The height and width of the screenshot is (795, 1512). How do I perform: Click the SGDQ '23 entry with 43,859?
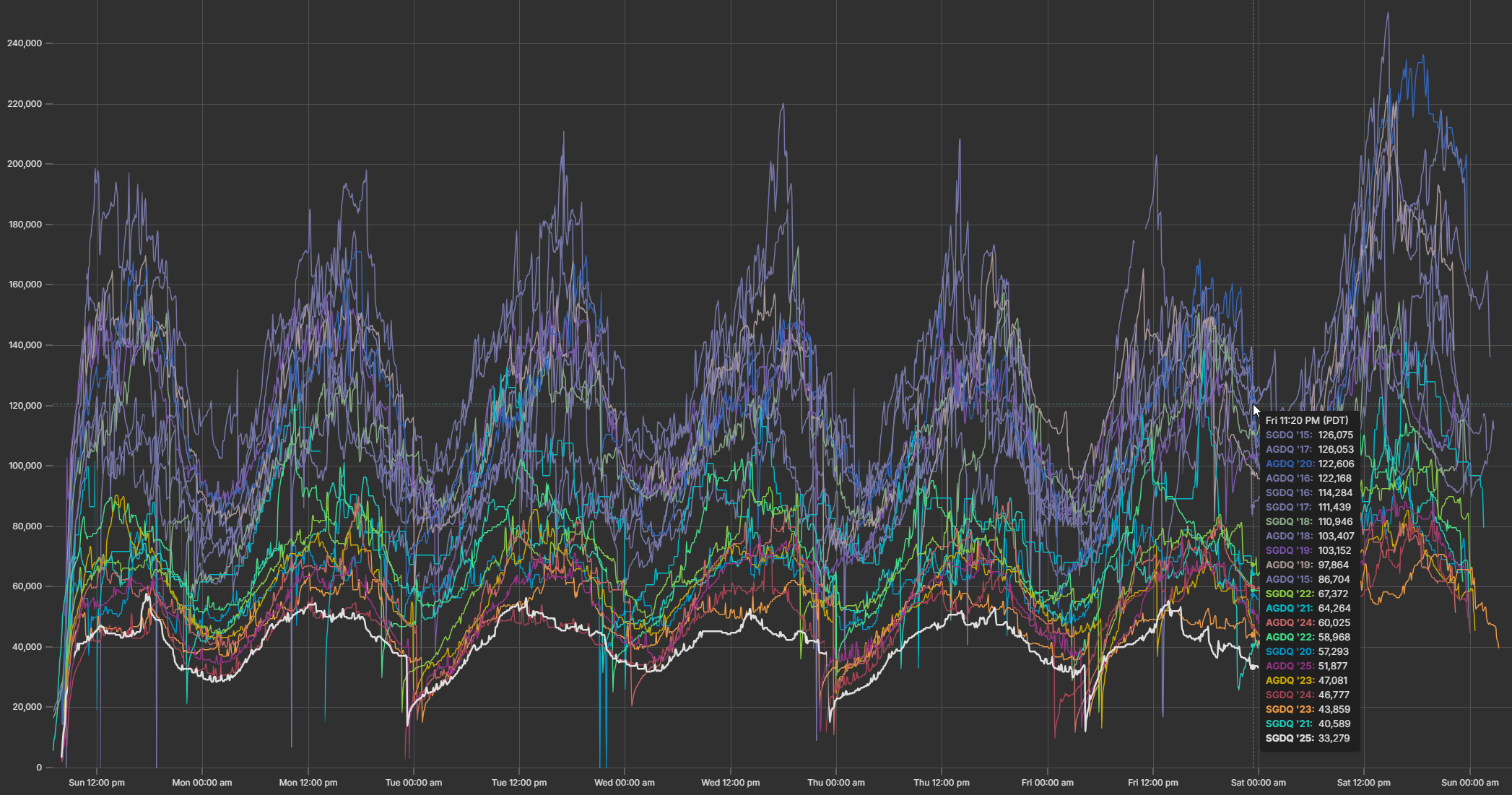click(x=1308, y=709)
